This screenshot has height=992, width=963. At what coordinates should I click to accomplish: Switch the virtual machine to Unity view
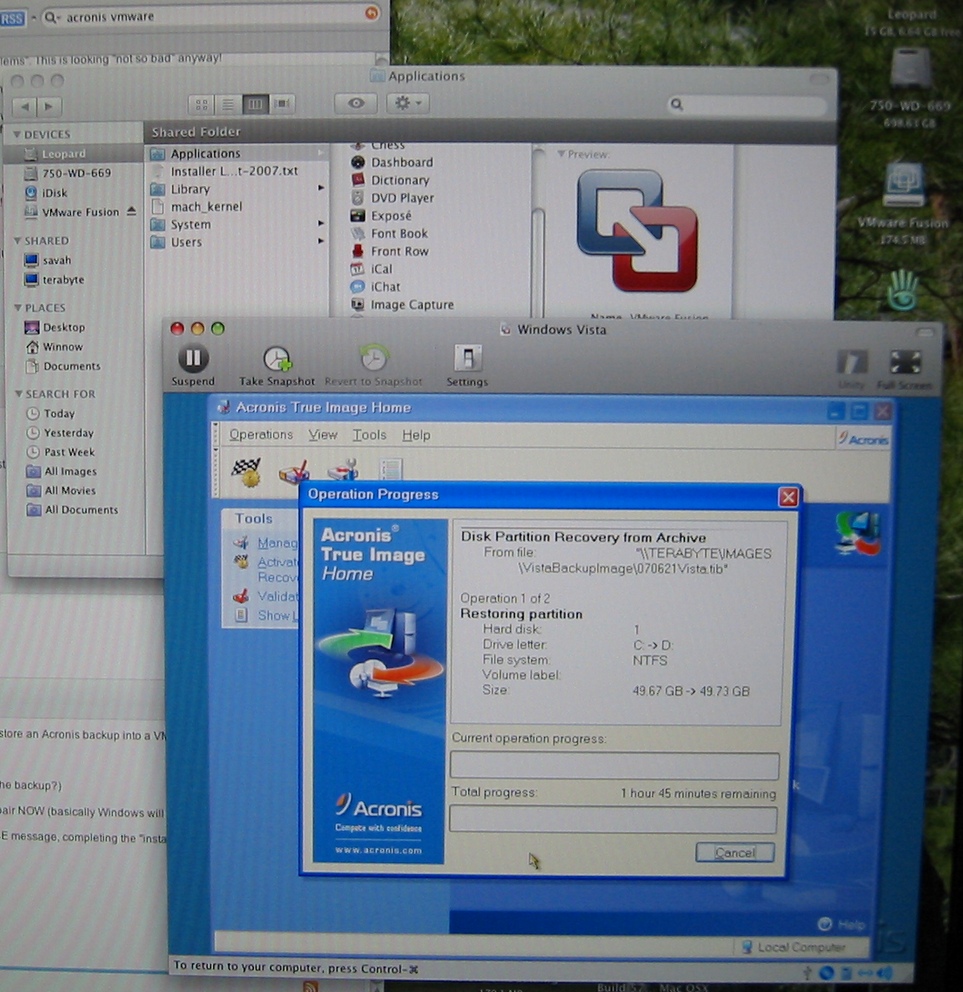pos(851,369)
